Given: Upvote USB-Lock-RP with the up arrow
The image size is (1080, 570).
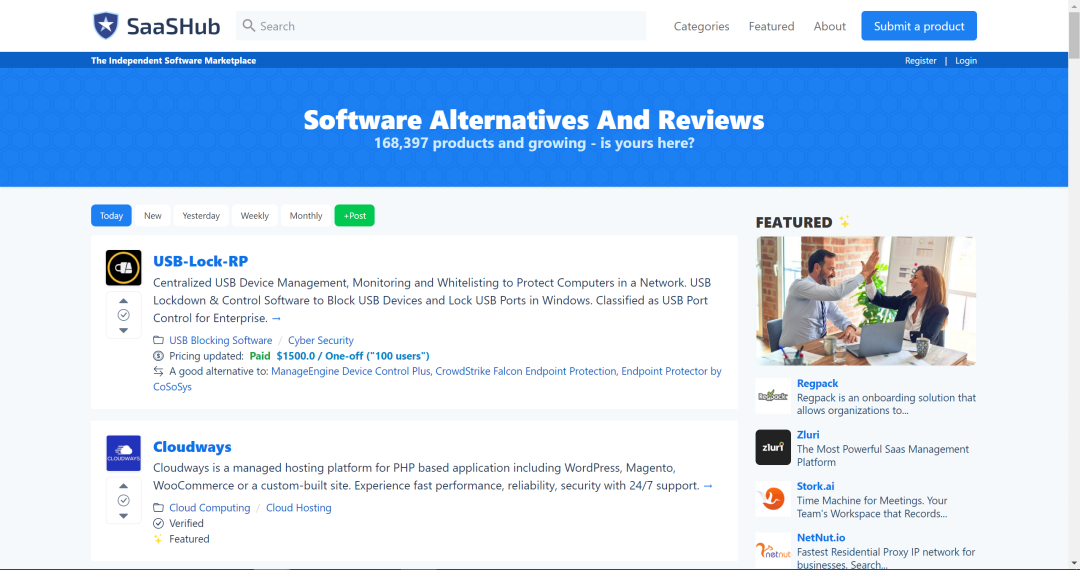Looking at the screenshot, I should tap(123, 301).
